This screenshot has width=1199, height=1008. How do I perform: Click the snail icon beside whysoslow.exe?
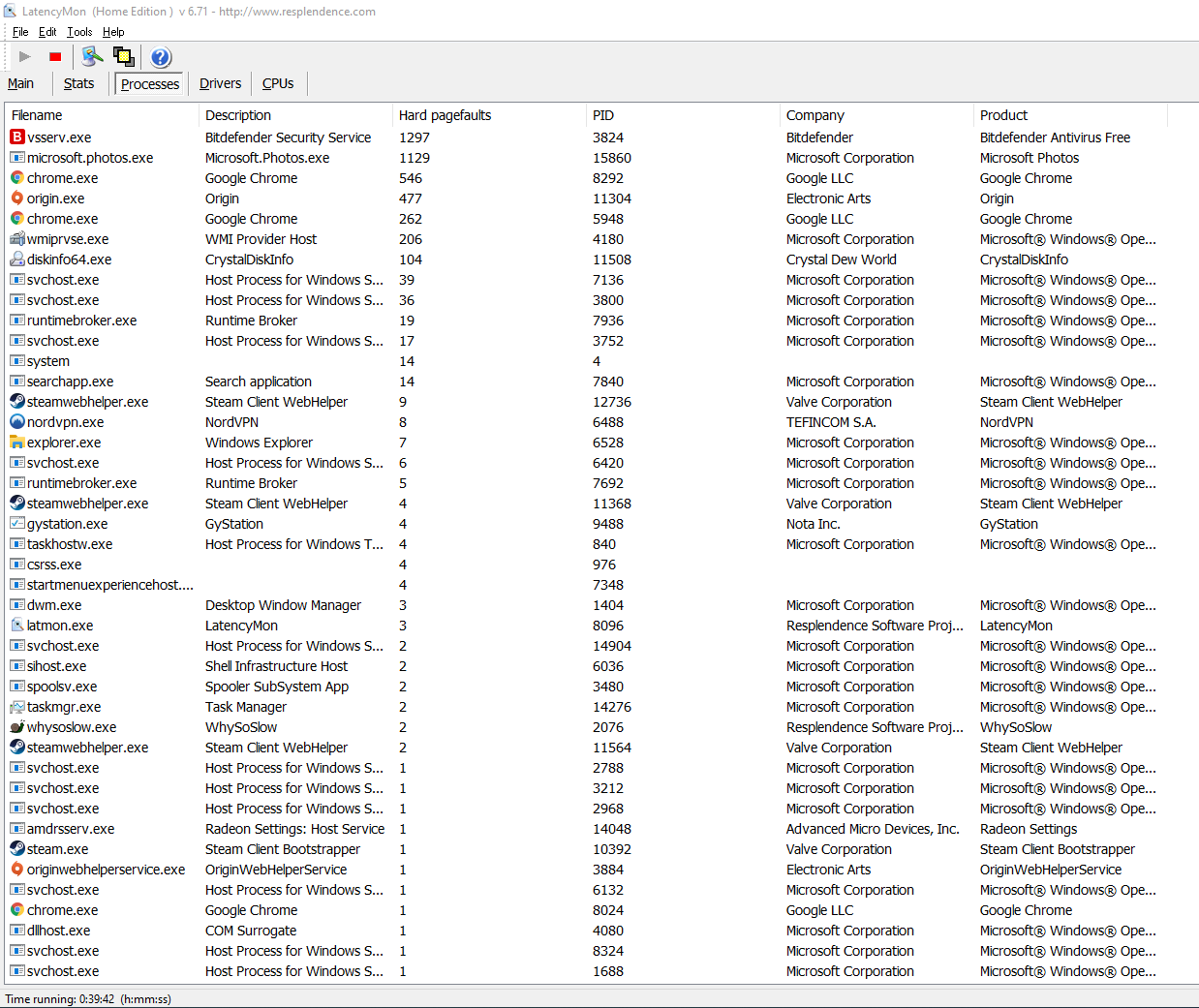pos(17,727)
